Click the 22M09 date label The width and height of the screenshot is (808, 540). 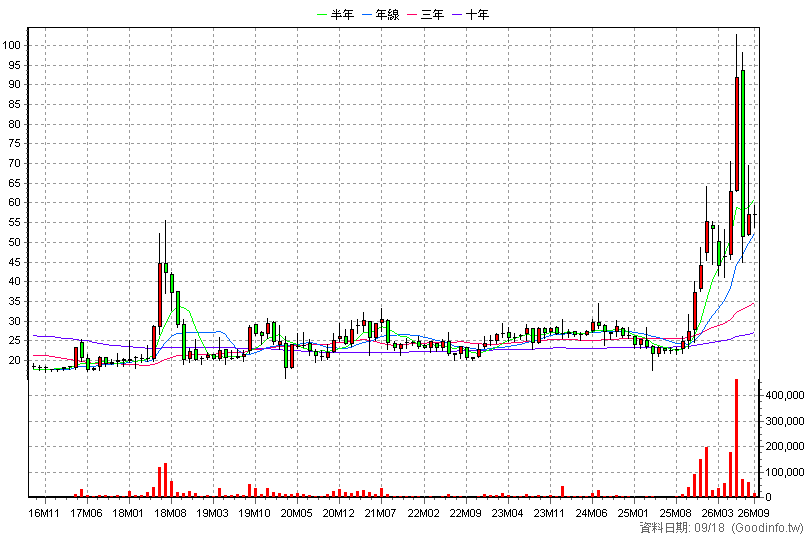tap(466, 513)
